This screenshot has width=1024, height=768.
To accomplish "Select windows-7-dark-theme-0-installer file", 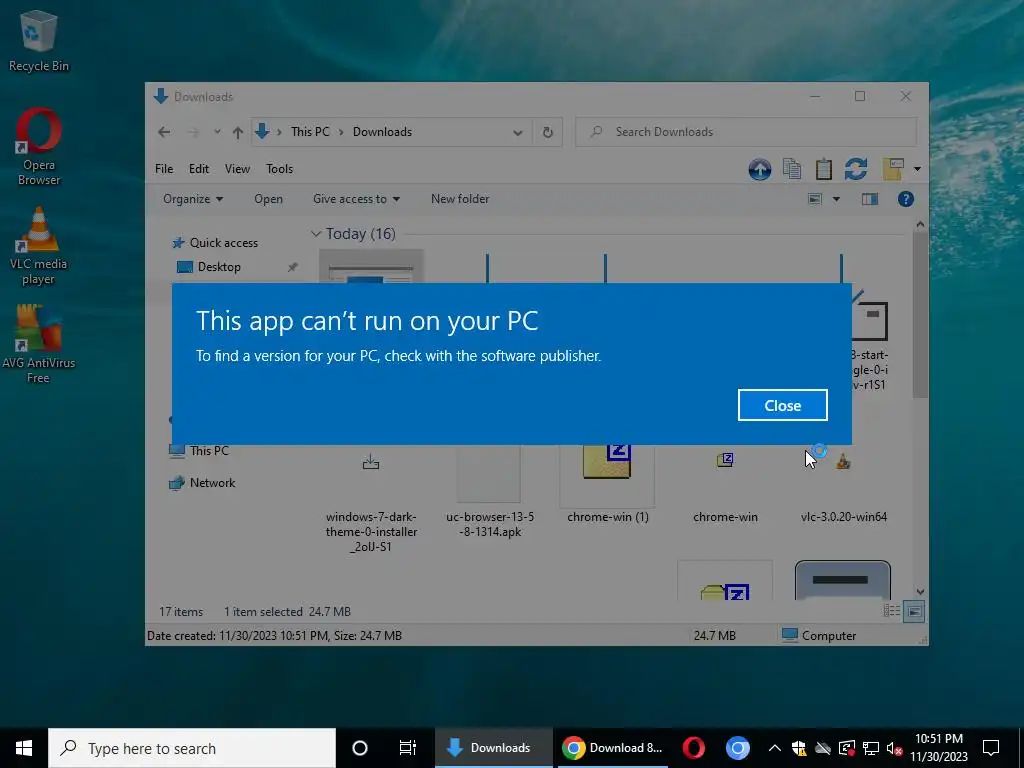I will click(x=371, y=500).
